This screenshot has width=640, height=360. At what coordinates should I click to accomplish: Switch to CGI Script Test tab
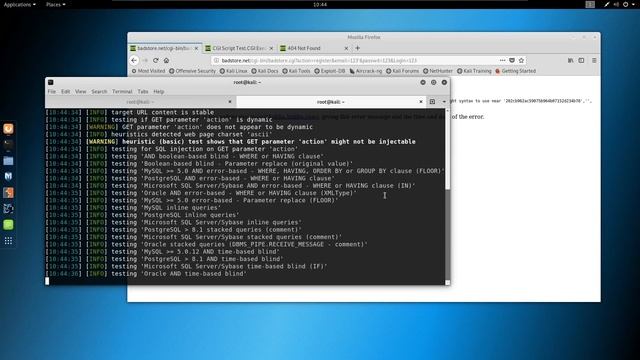(239, 48)
